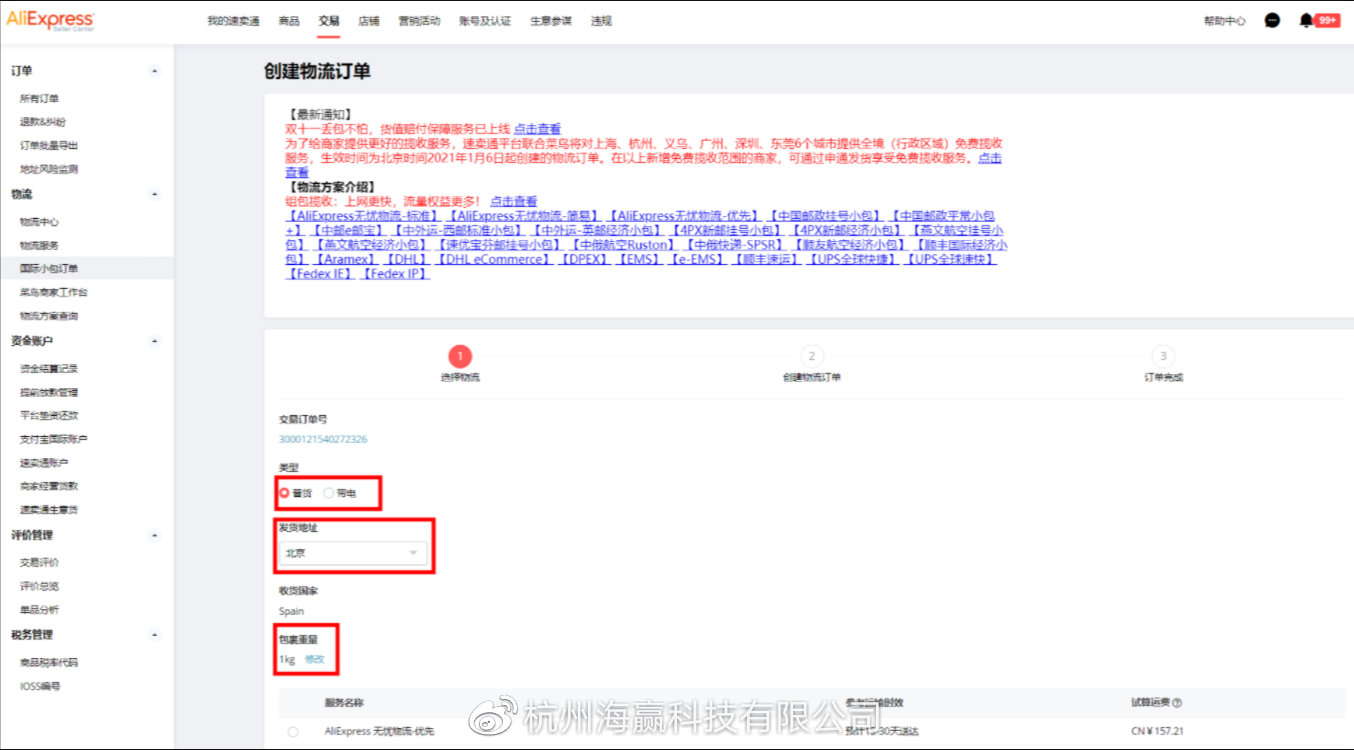Go to 商品税率代码 in the sidebar
This screenshot has width=1354, height=750.
(x=49, y=662)
